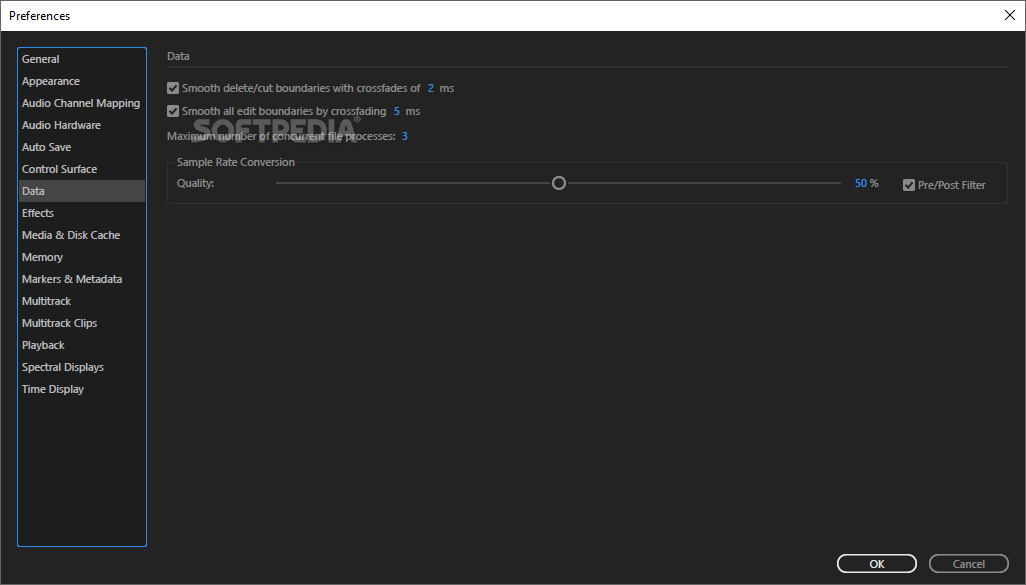Open Markers & Metadata preferences
Viewport: 1026px width, 585px height.
pyautogui.click(x=82, y=279)
